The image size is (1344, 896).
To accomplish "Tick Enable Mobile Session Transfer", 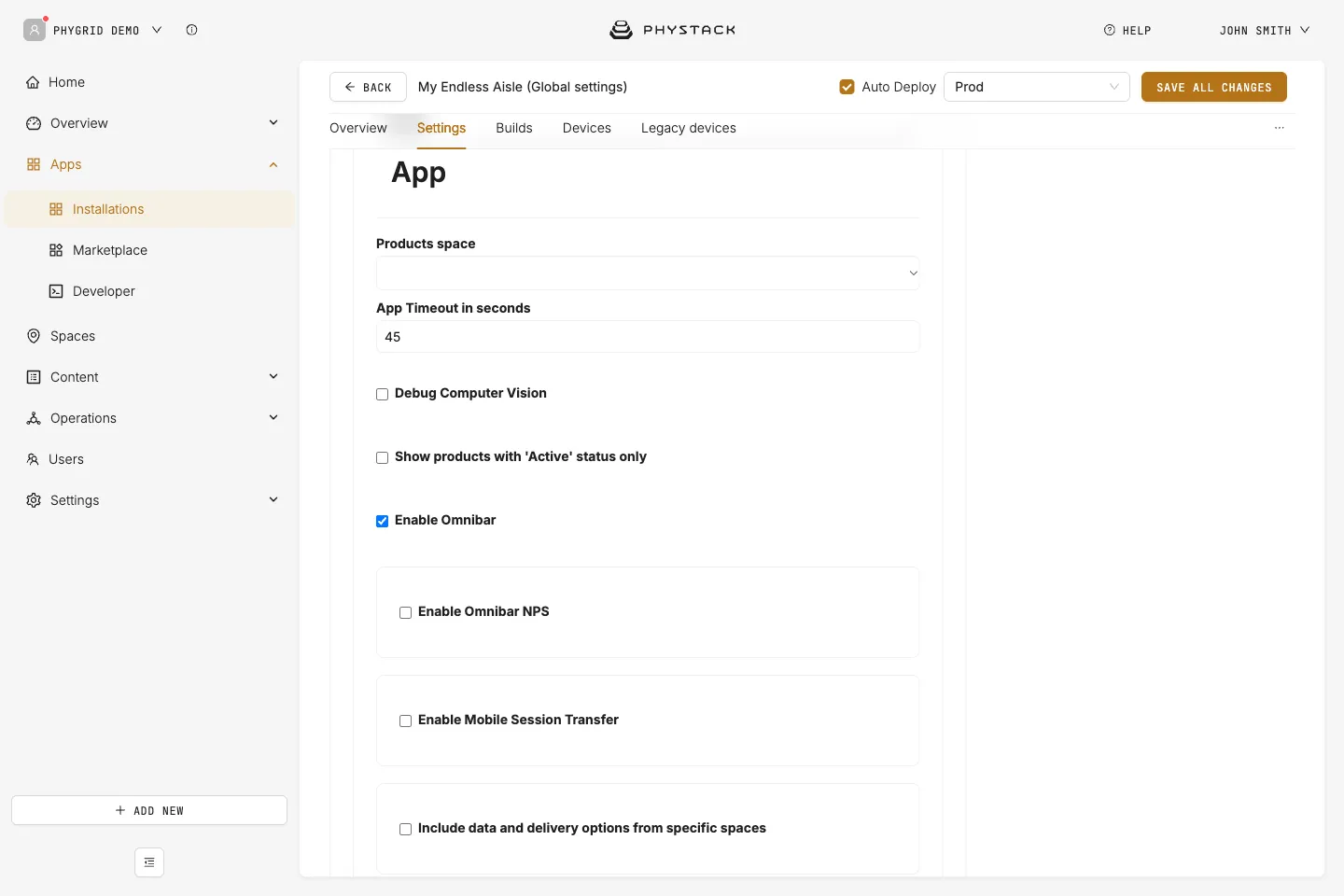I will pyautogui.click(x=406, y=721).
